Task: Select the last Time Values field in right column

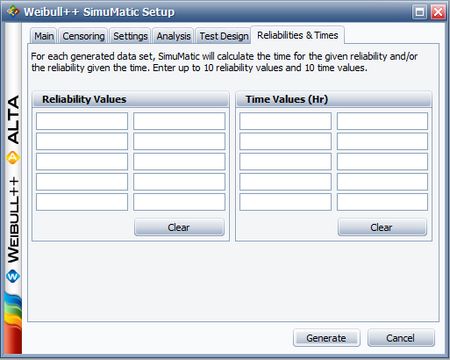Action: click(x=382, y=202)
